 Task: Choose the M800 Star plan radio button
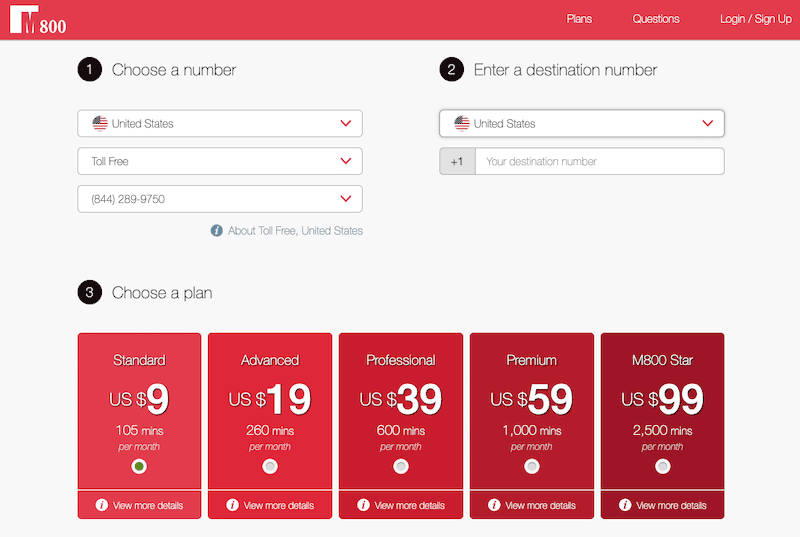(662, 466)
